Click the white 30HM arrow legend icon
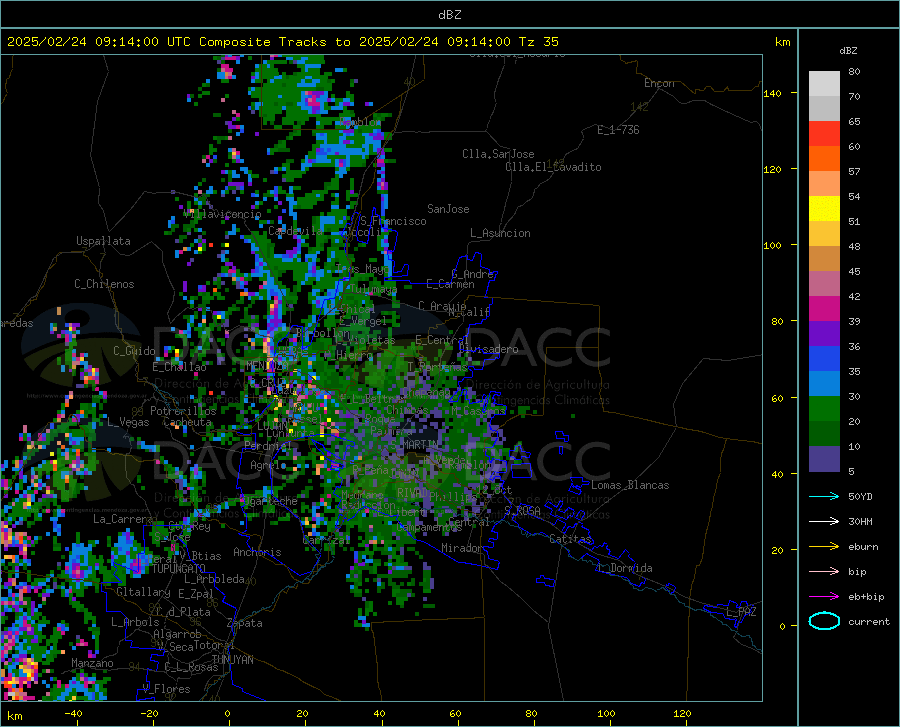900x727 pixels. 824,522
